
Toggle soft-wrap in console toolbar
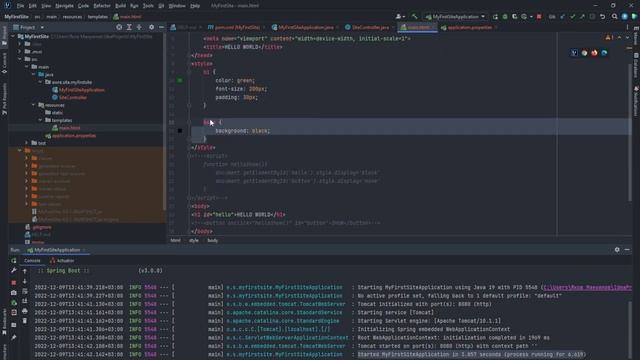coord(24,291)
